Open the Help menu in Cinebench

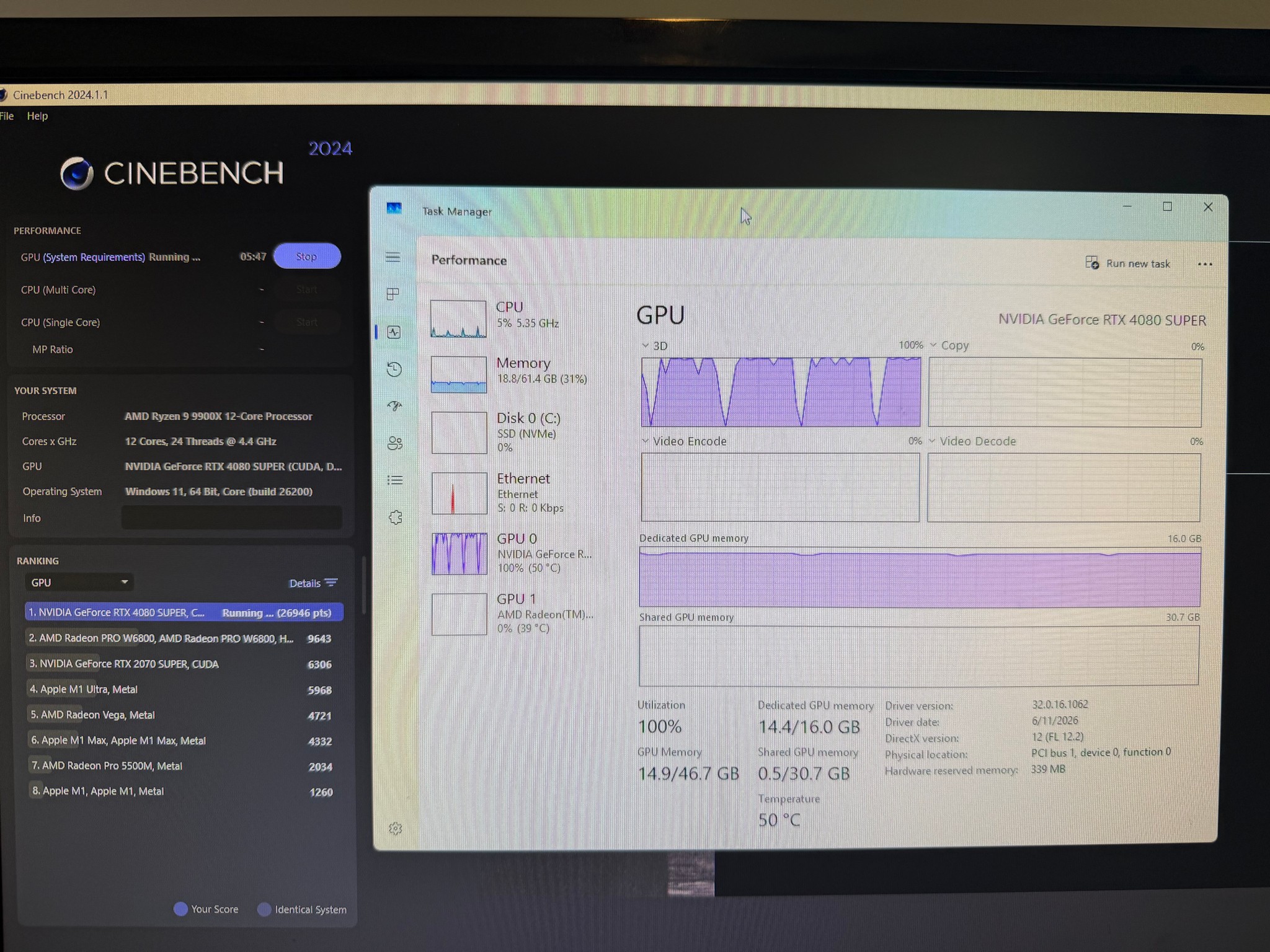coord(37,116)
